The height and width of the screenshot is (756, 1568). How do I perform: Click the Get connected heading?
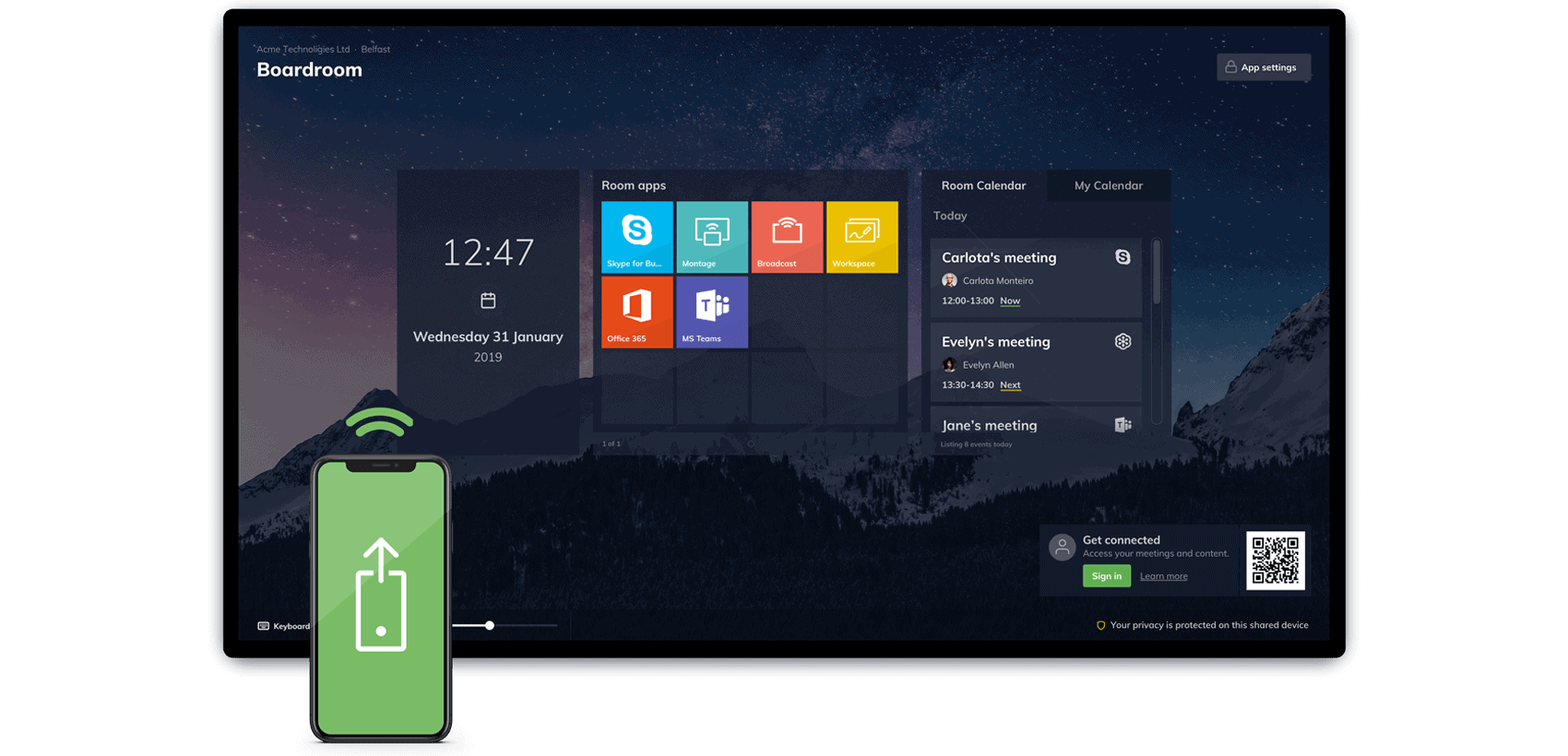[1122, 540]
